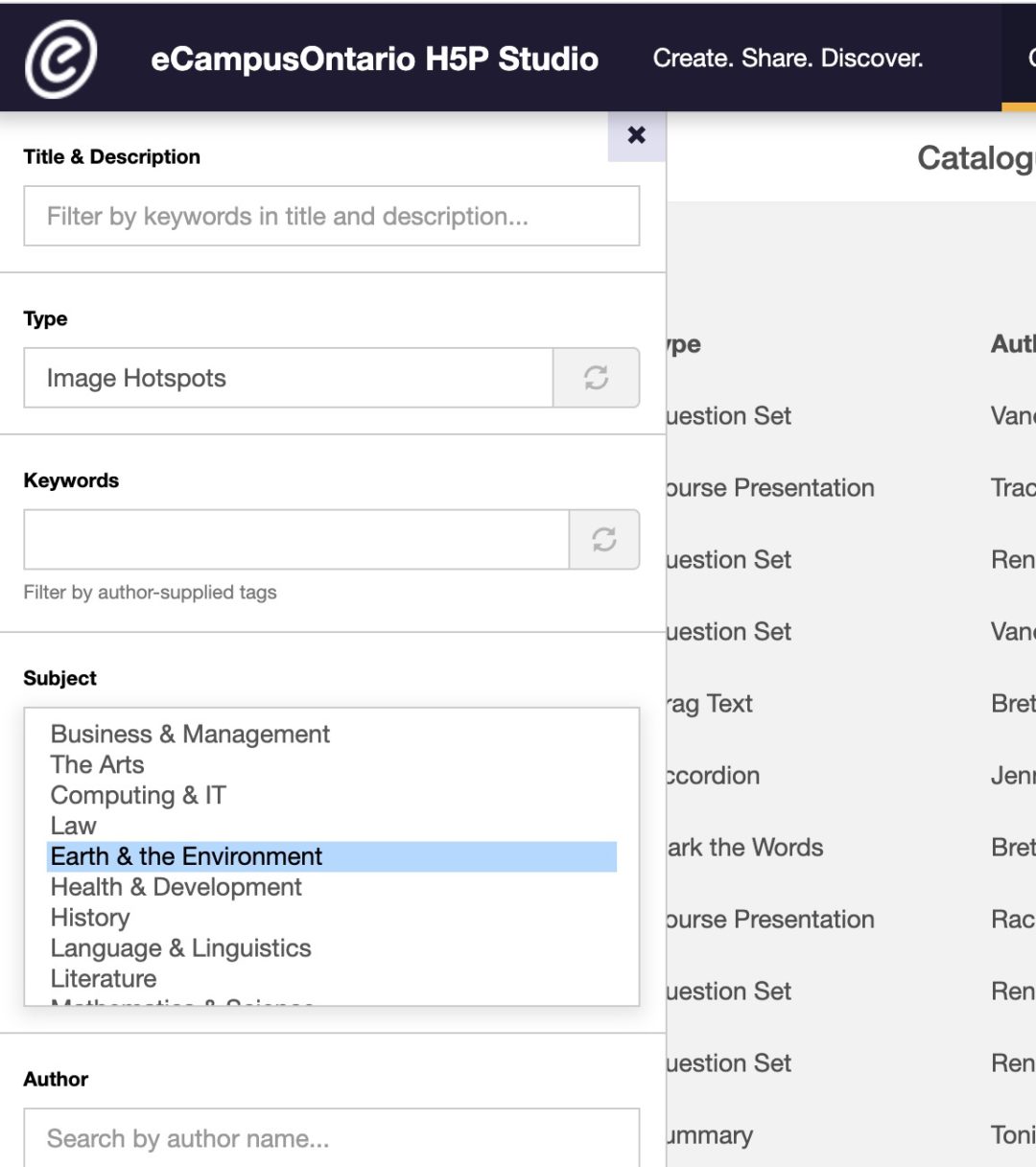Screen dimensions: 1036x1167
Task: Select 'Language & Linguistics' subject
Action: point(180,948)
